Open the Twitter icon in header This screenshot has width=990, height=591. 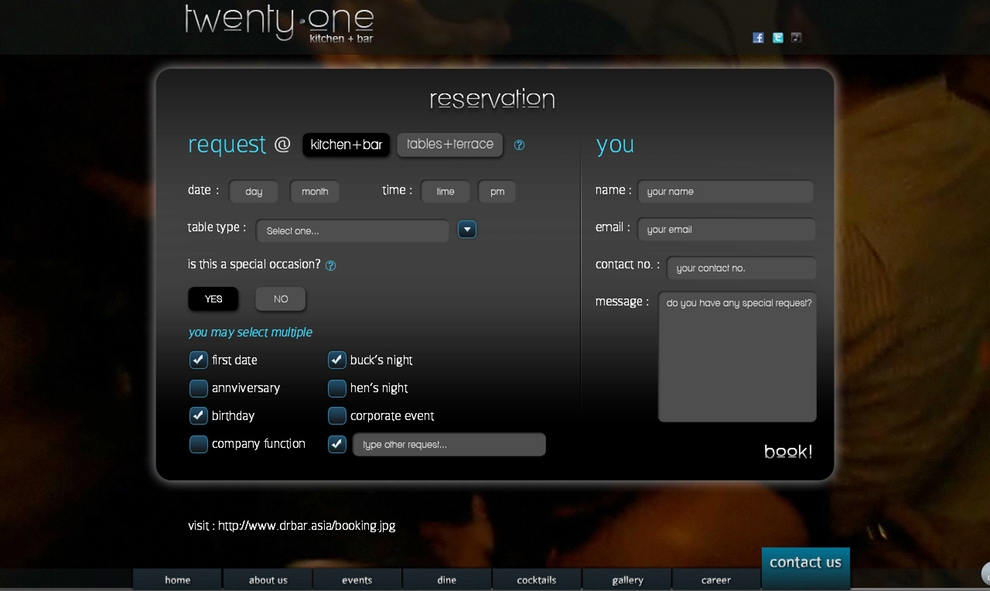click(x=778, y=38)
